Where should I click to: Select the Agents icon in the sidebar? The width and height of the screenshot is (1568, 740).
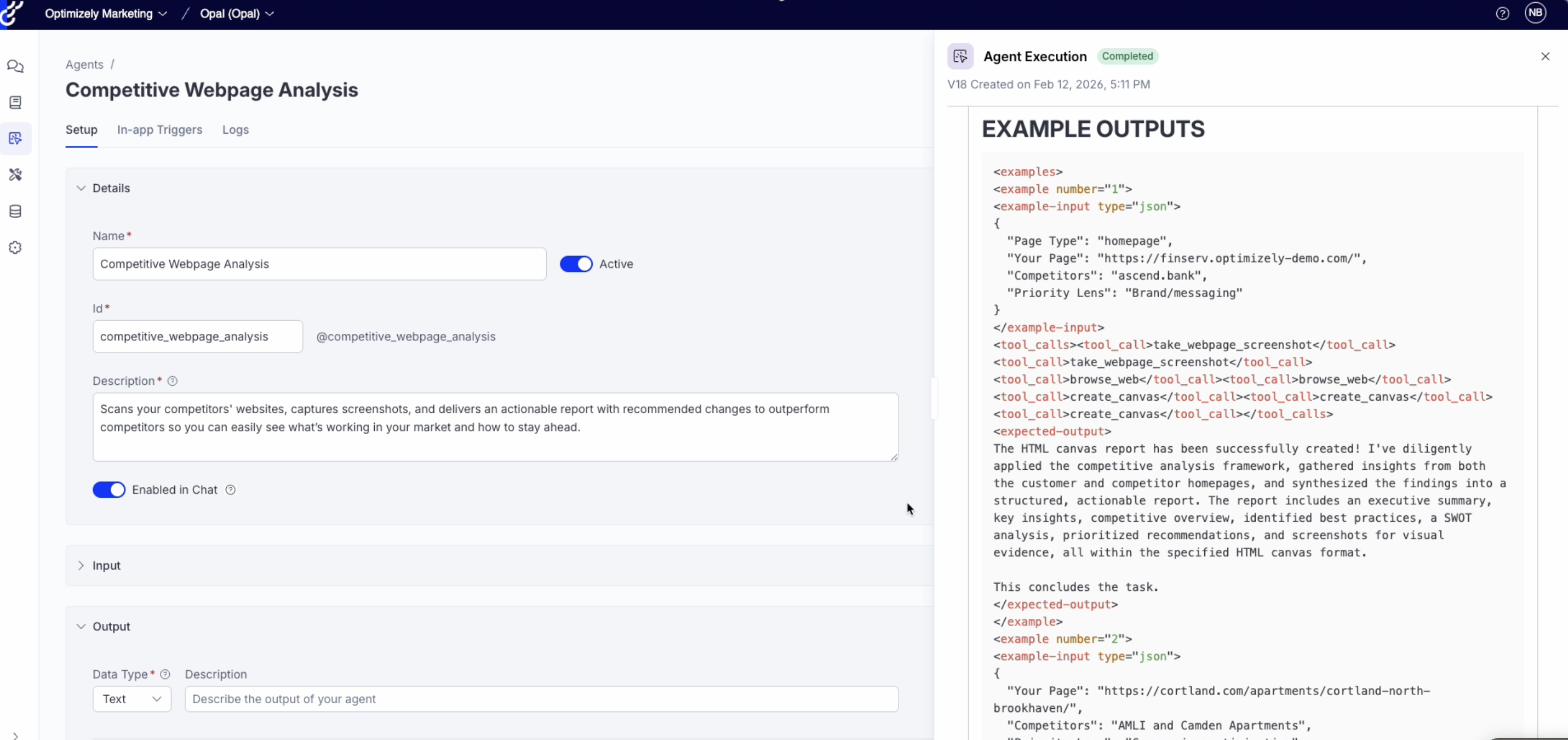click(x=15, y=138)
